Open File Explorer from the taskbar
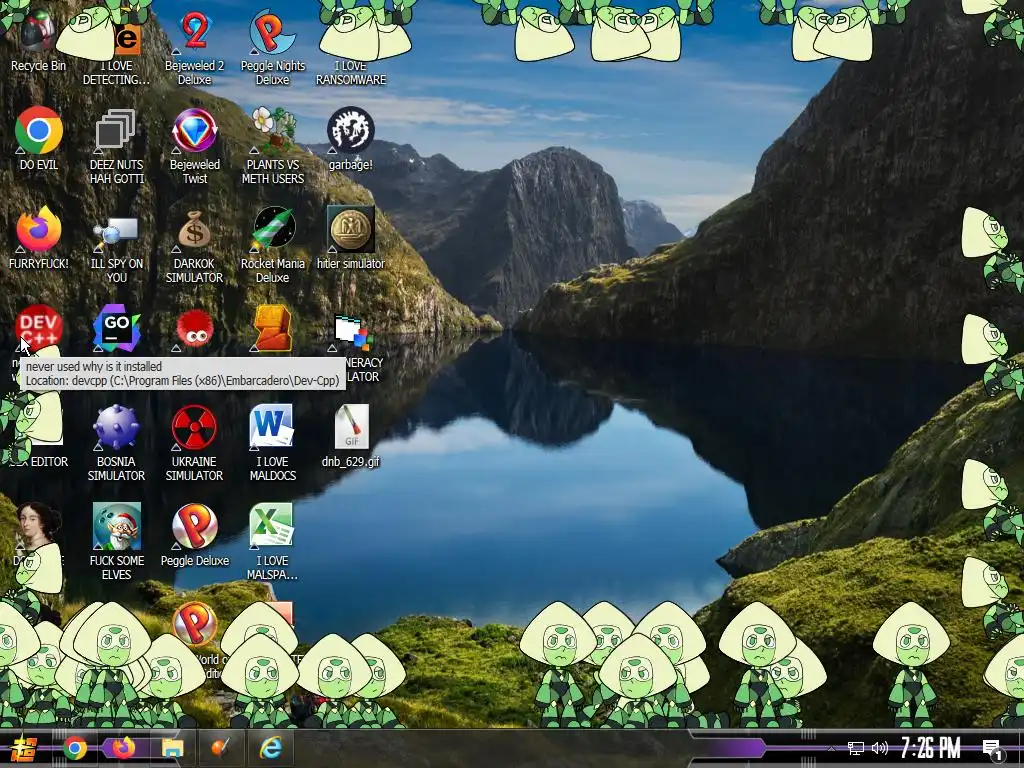 172,748
